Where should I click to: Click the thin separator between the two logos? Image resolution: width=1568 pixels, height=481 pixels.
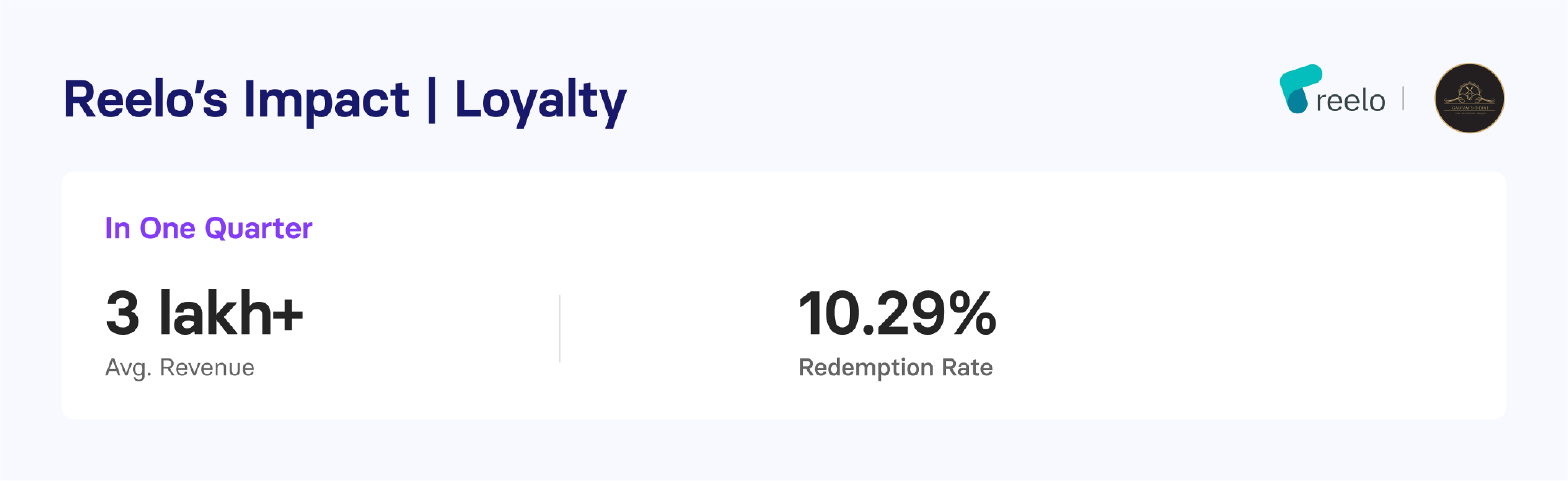pos(1402,99)
